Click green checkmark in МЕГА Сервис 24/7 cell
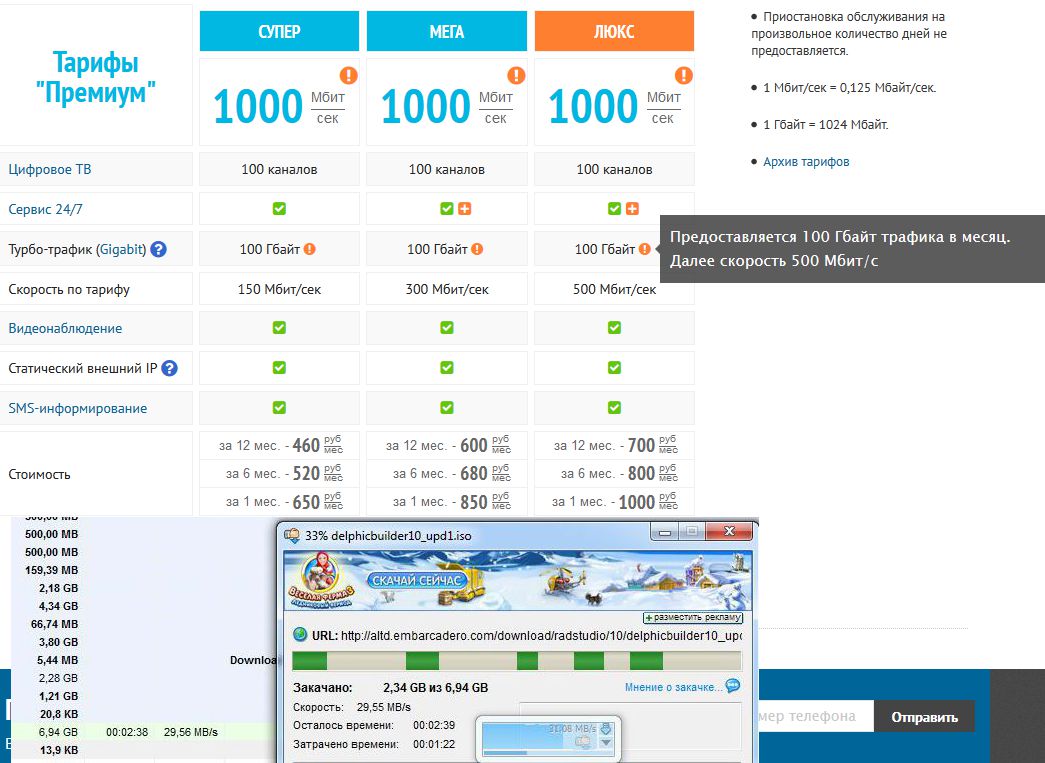 447,209
